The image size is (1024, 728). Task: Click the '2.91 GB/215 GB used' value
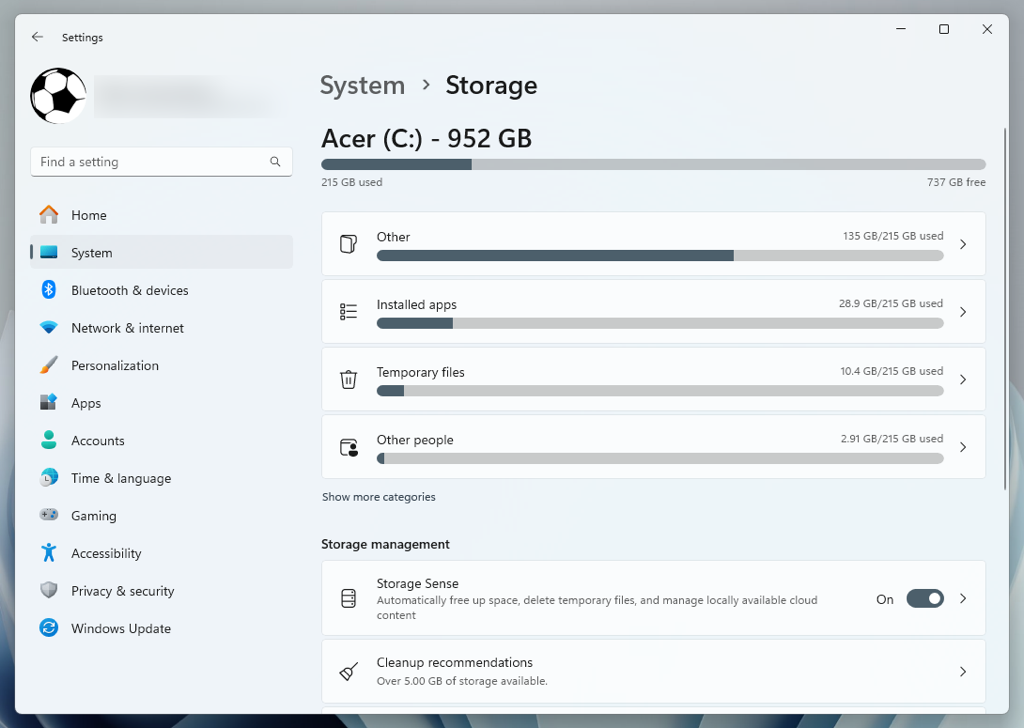coord(891,439)
